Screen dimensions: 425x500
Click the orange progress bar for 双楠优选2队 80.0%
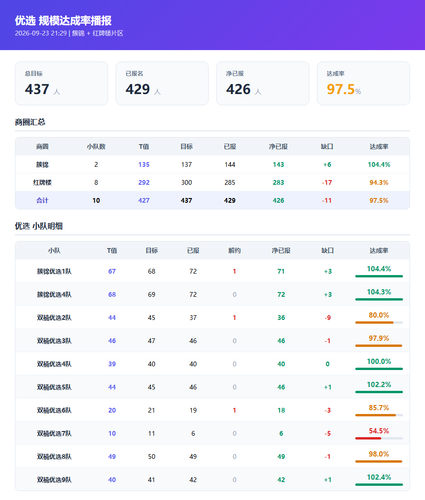[x=374, y=323]
